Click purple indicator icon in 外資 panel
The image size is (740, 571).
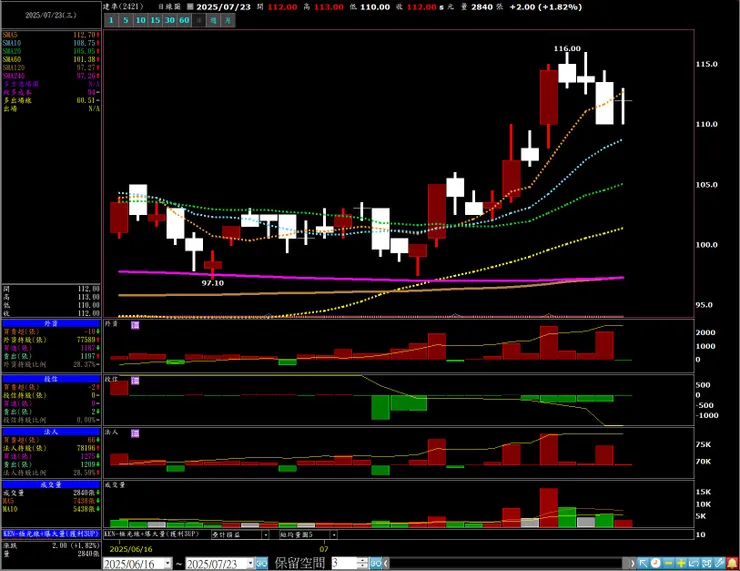[135, 325]
